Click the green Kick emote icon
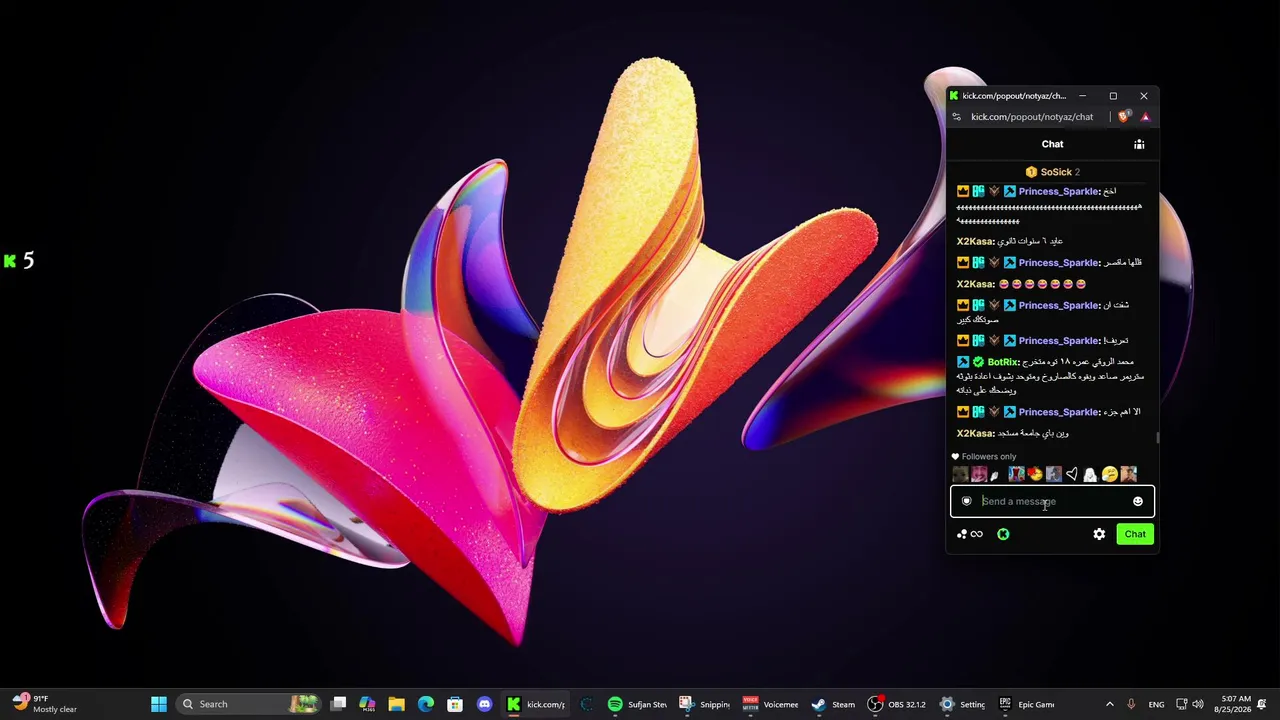Screen dimensions: 1280x720 point(1003,534)
